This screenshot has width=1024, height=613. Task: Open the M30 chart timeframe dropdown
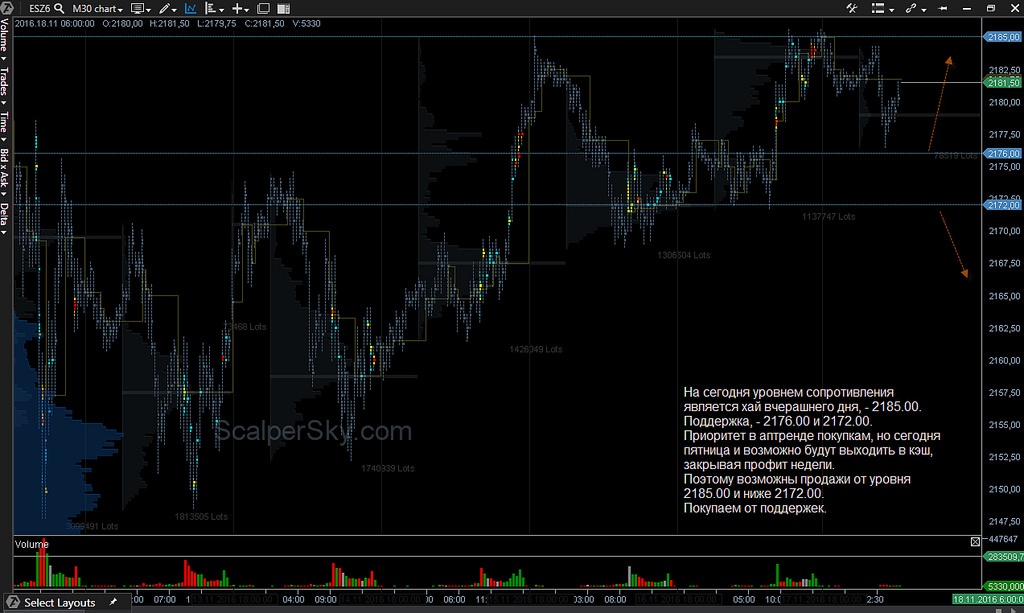click(100, 9)
